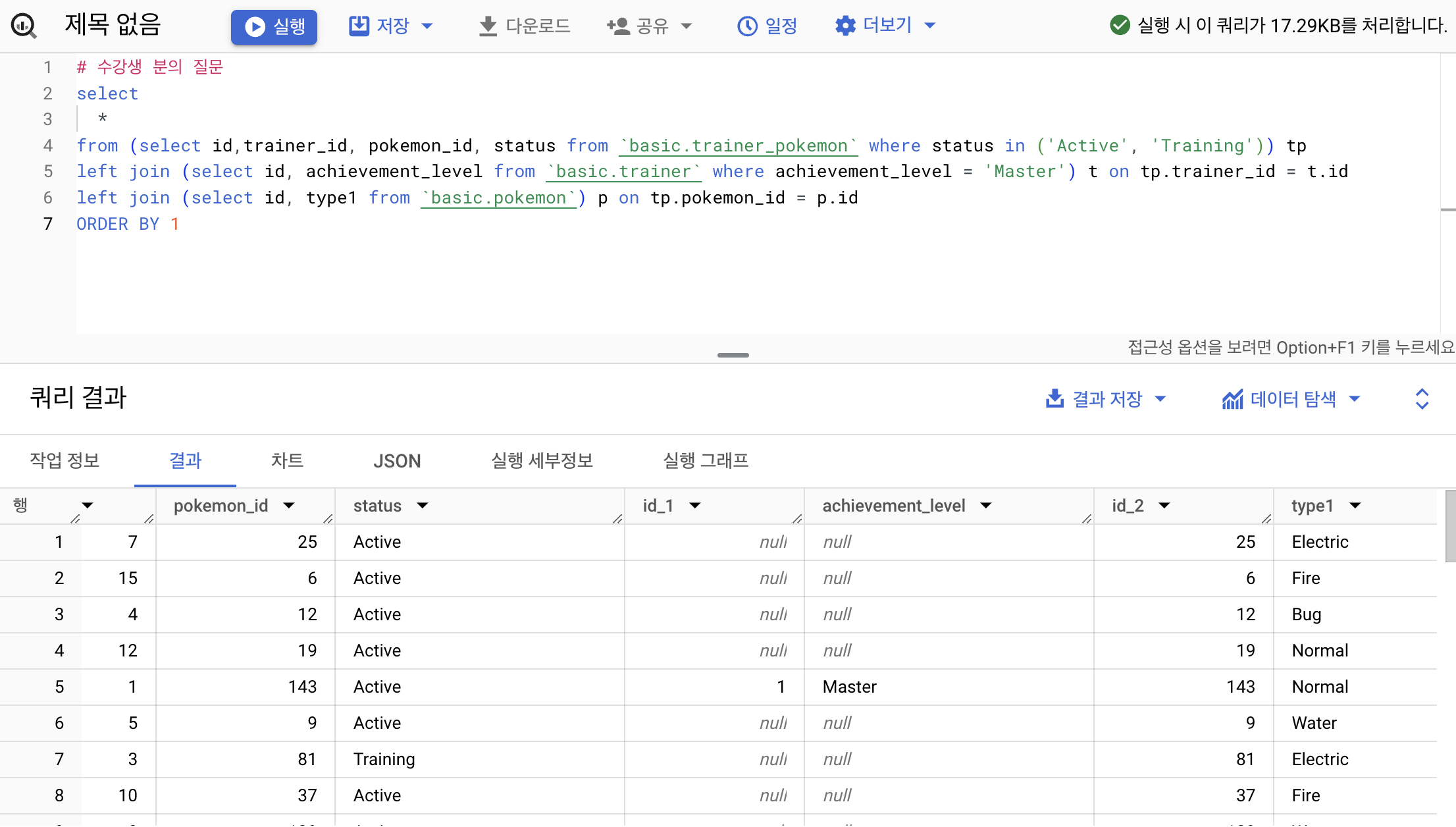Click the `basic.trainer` table link in editor
Viewport: 1456px width, 827px height.
click(x=624, y=171)
